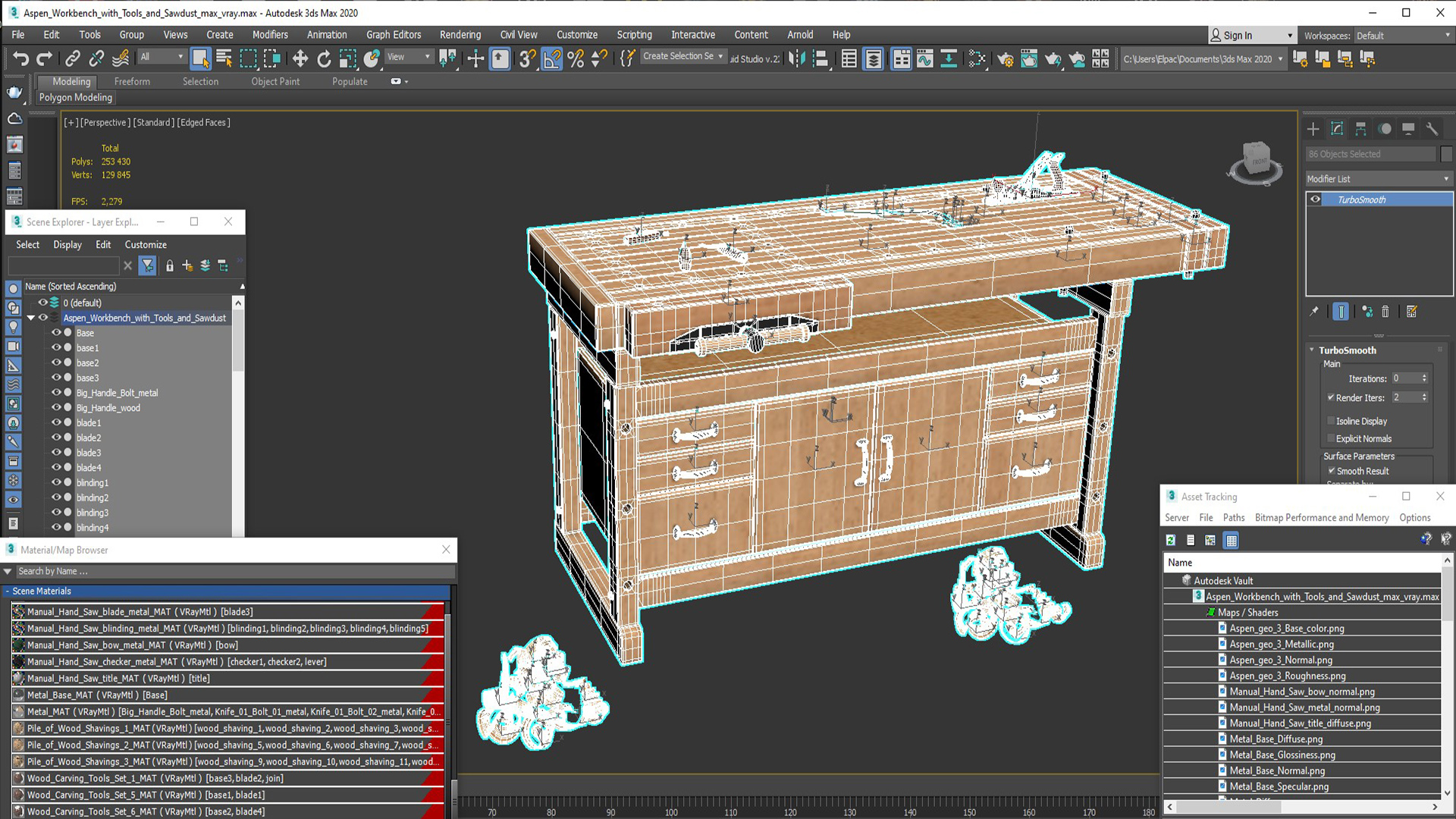The image size is (1456, 819).
Task: Click the Polygon Modeling button
Action: pyautogui.click(x=76, y=97)
